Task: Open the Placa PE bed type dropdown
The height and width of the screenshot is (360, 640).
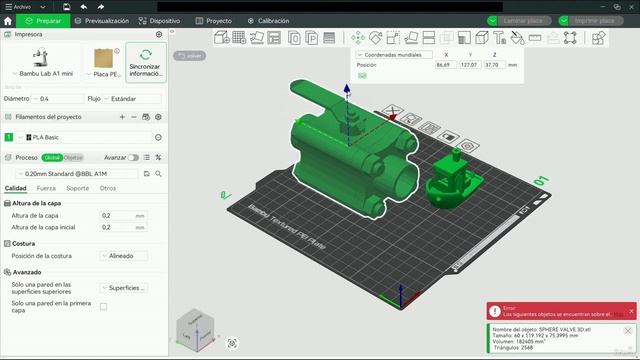Action: point(104,74)
